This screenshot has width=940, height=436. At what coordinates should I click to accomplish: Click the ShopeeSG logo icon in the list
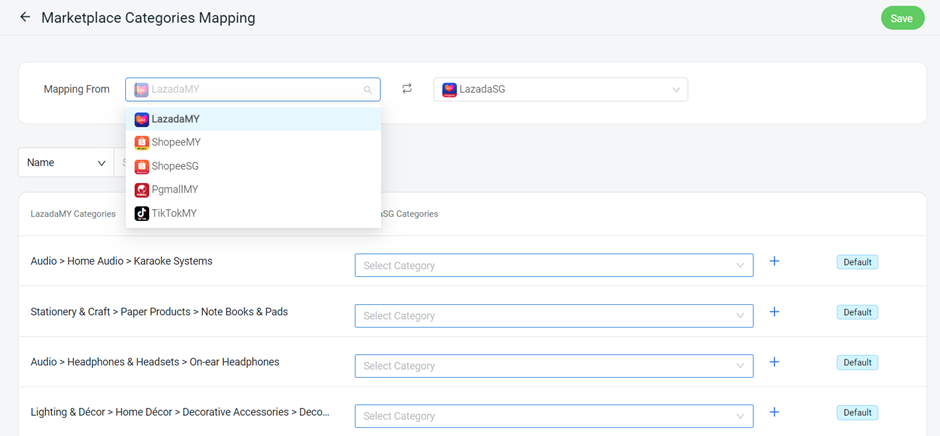point(141,167)
